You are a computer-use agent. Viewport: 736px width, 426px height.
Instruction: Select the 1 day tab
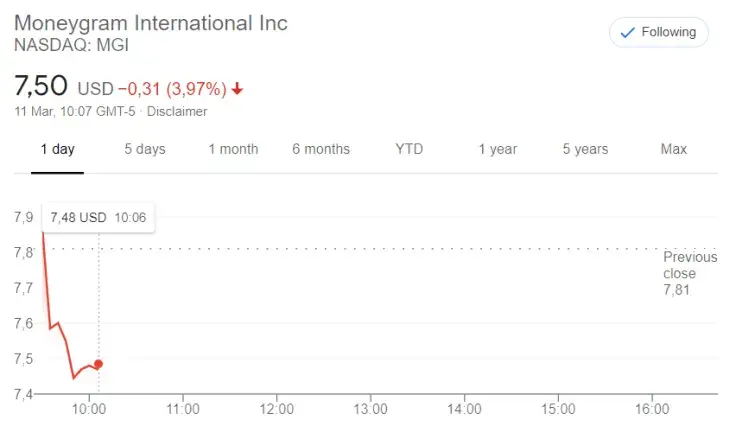pyautogui.click(x=57, y=149)
